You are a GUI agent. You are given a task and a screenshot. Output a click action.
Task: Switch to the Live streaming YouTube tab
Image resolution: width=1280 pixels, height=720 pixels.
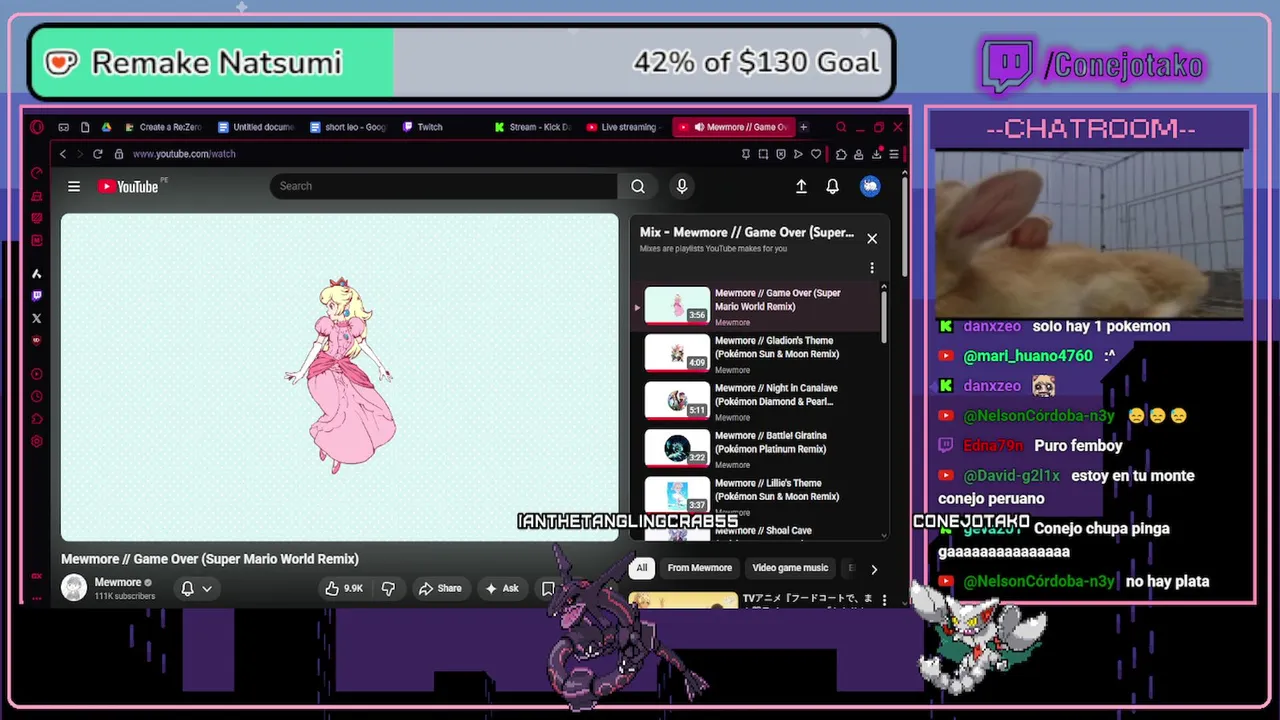625,127
